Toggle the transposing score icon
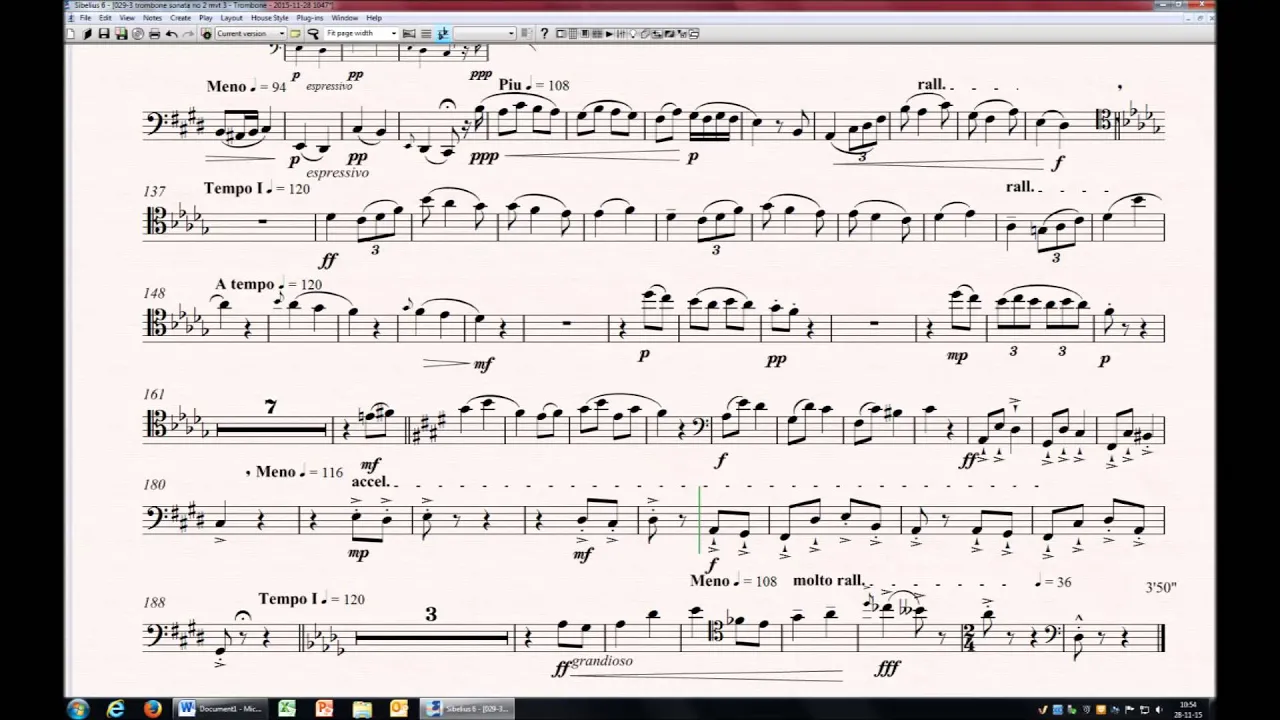This screenshot has width=1280, height=720. click(443, 33)
